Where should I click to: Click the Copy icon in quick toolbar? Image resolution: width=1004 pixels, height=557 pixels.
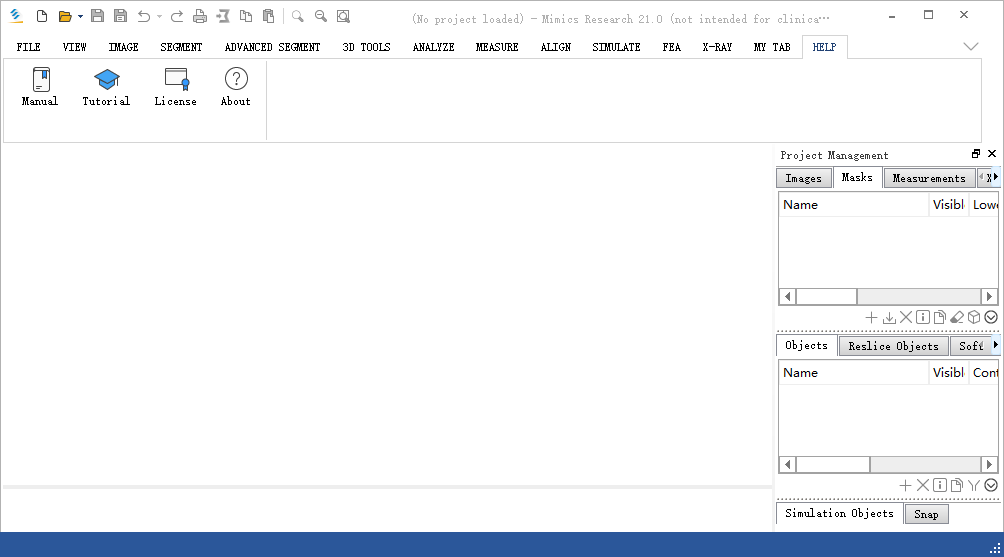click(246, 16)
